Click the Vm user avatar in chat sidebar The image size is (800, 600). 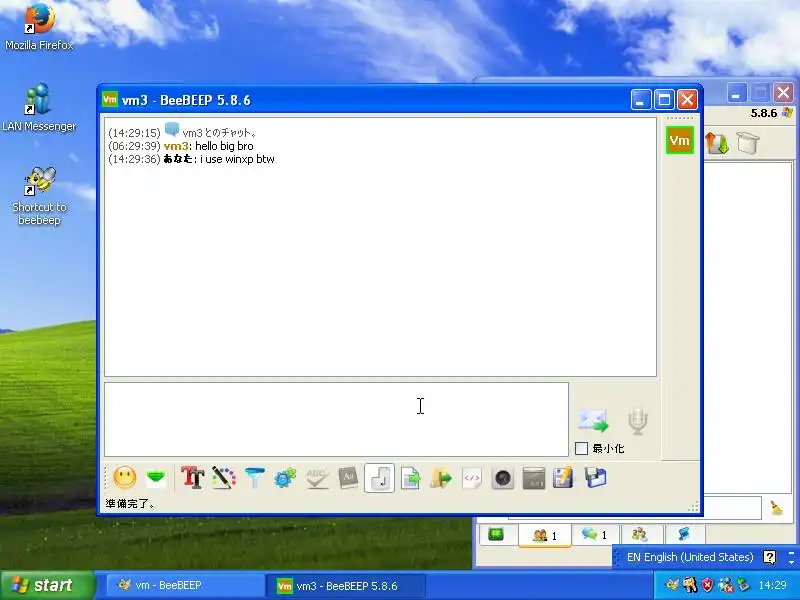pos(680,140)
